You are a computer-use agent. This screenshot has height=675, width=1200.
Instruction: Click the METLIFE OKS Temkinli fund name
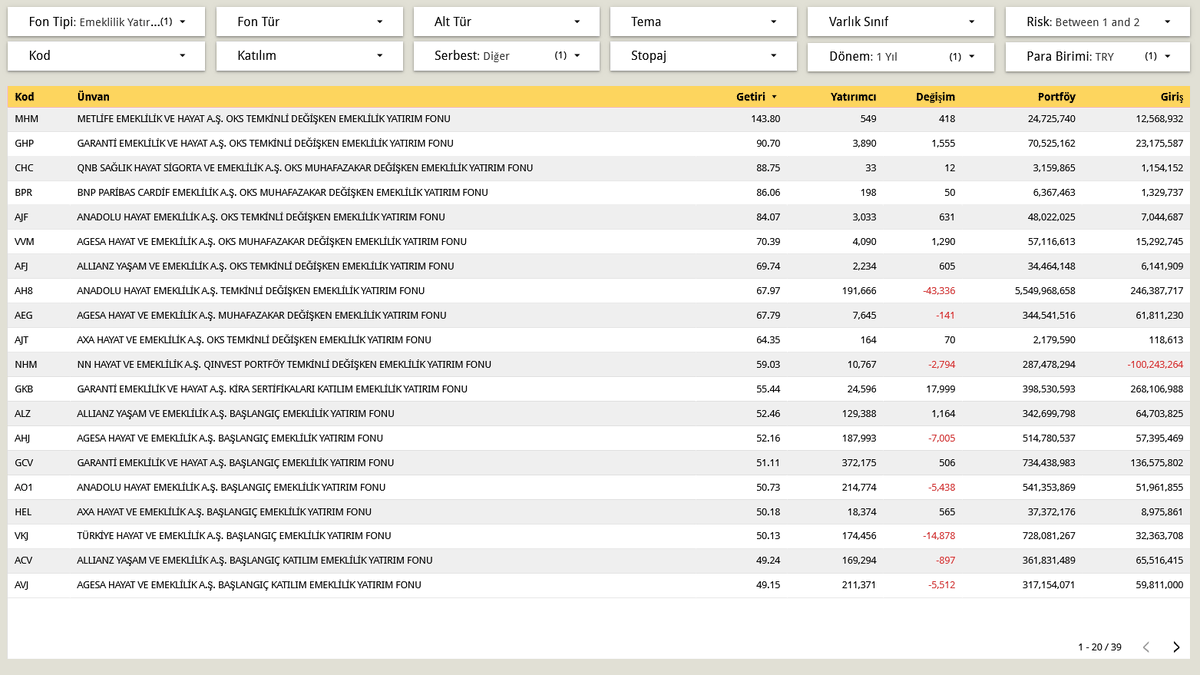click(x=263, y=119)
